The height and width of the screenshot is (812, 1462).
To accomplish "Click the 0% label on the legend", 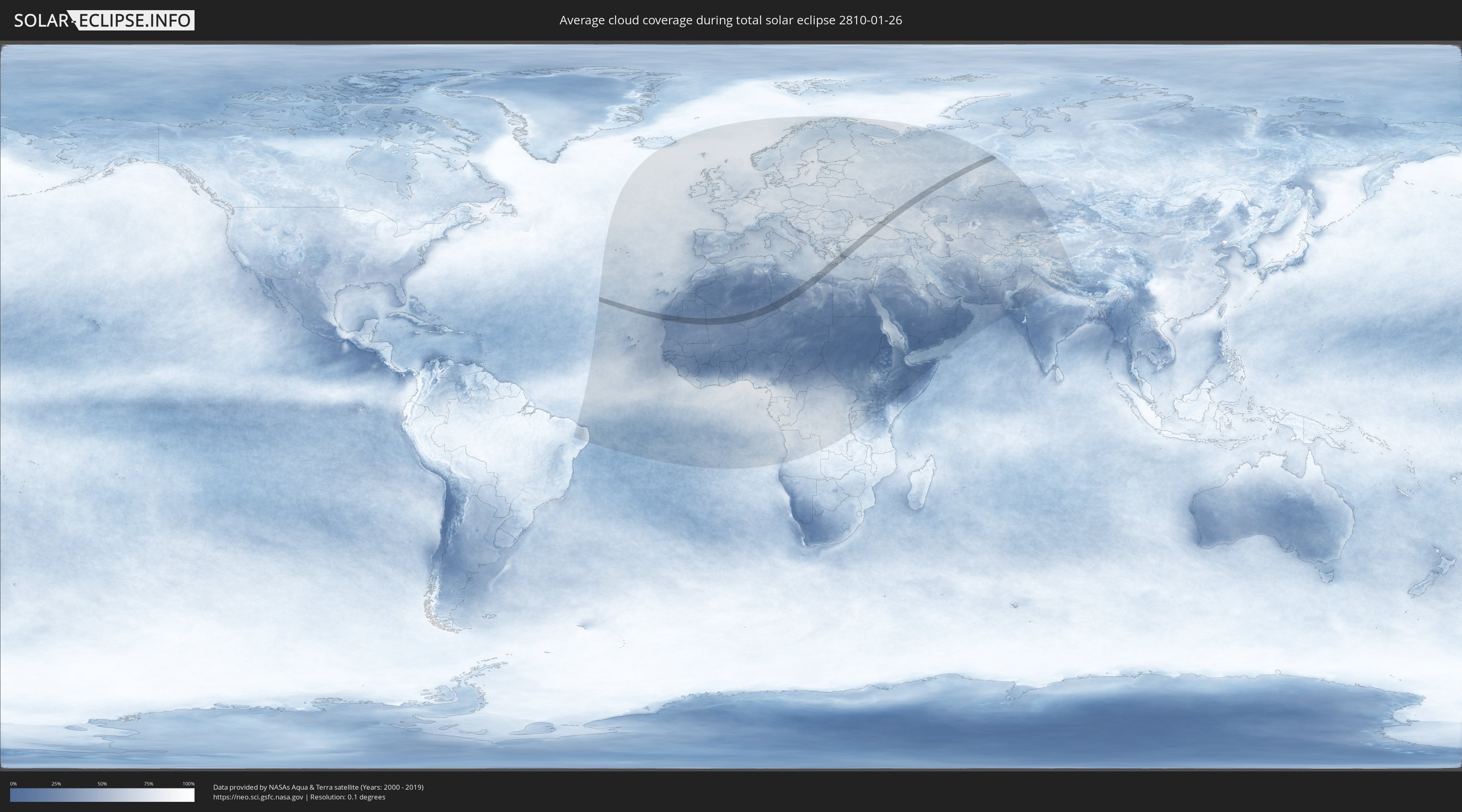I will click(13, 784).
